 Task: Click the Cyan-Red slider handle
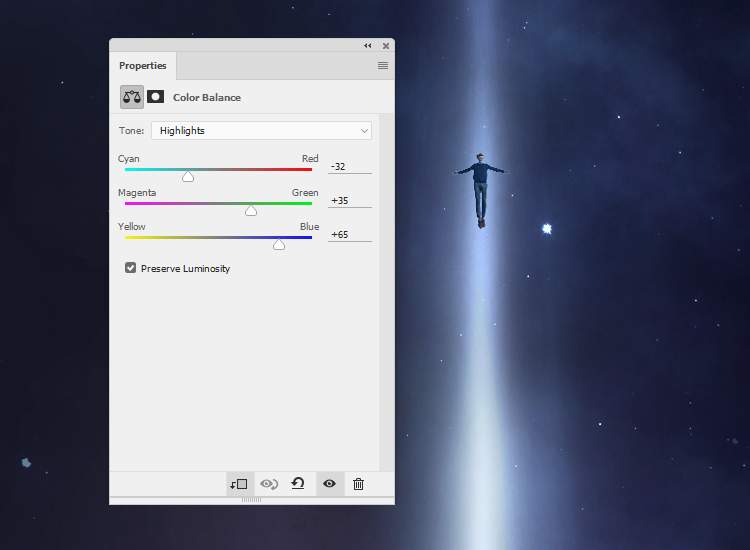click(x=187, y=176)
